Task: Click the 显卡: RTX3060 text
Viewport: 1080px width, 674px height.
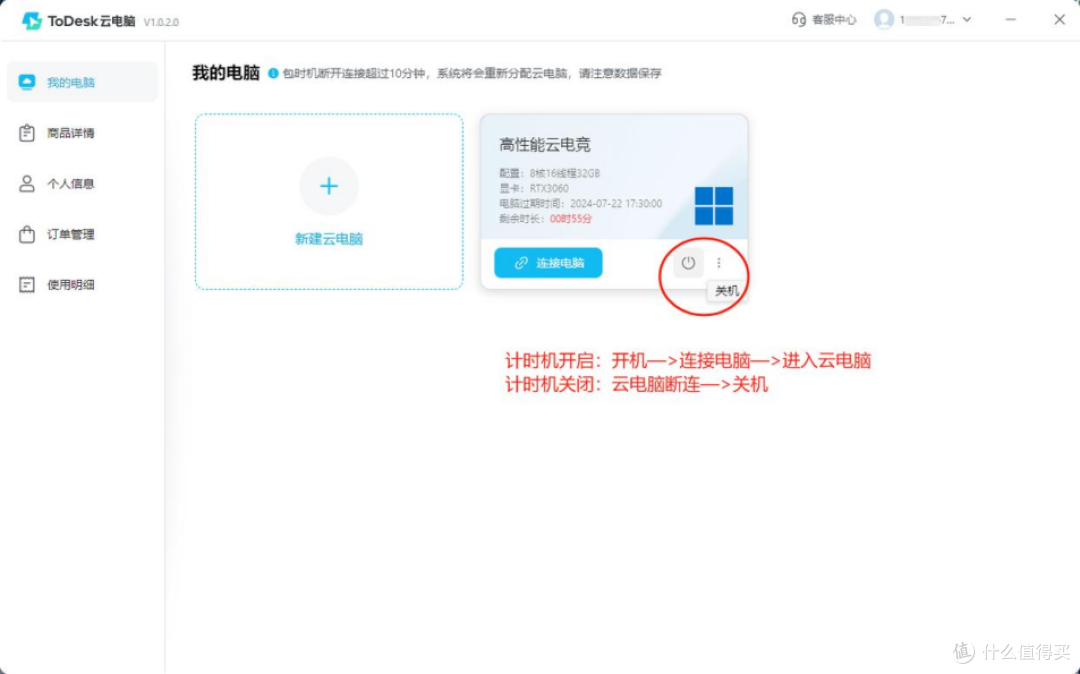Action: (x=534, y=188)
